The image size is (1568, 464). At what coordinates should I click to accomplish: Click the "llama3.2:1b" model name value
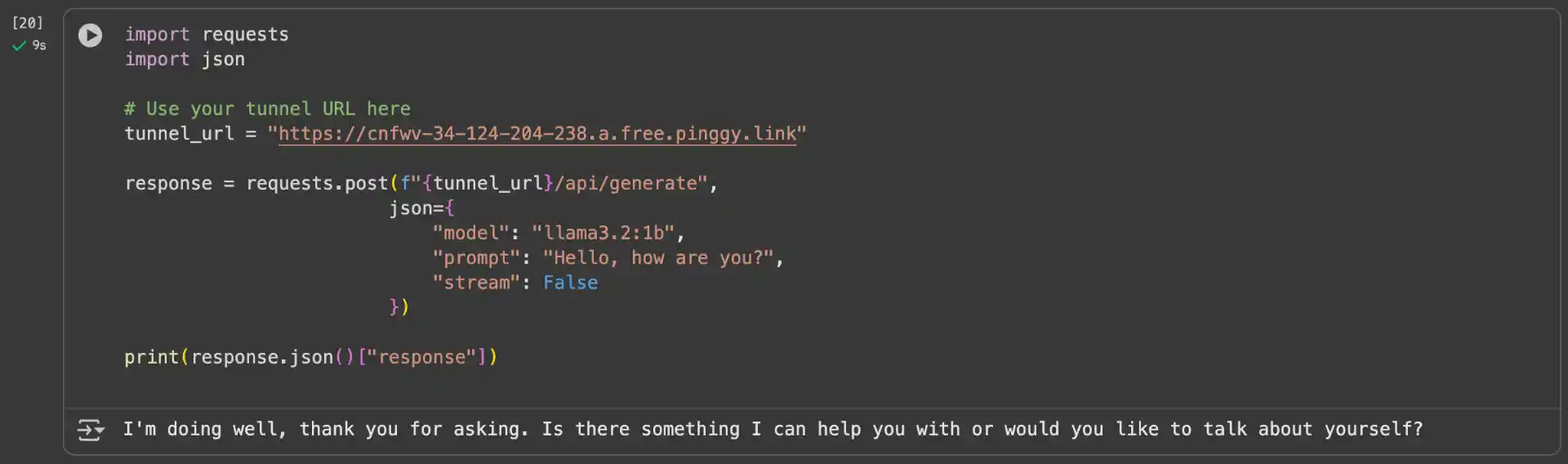604,234
